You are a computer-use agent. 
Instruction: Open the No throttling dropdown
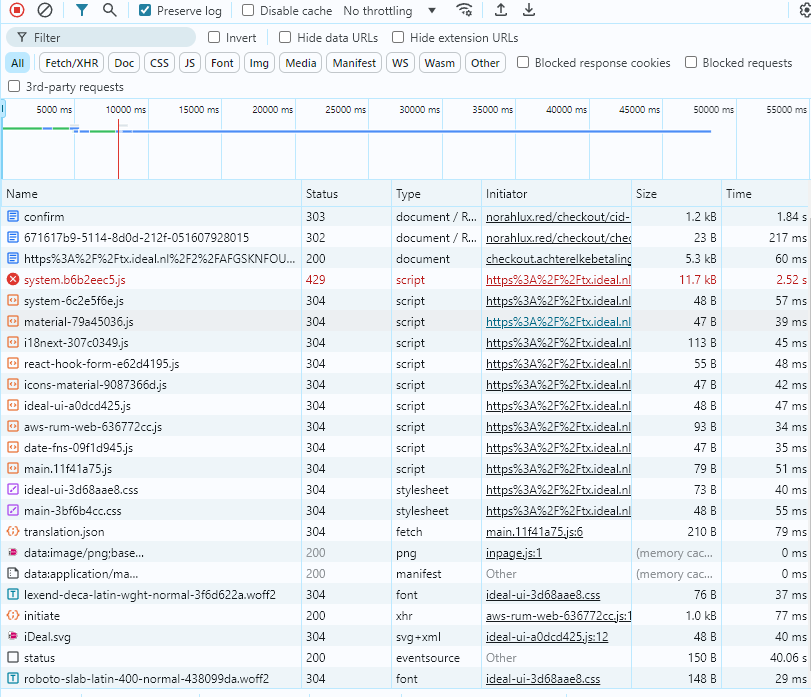pyautogui.click(x=390, y=11)
